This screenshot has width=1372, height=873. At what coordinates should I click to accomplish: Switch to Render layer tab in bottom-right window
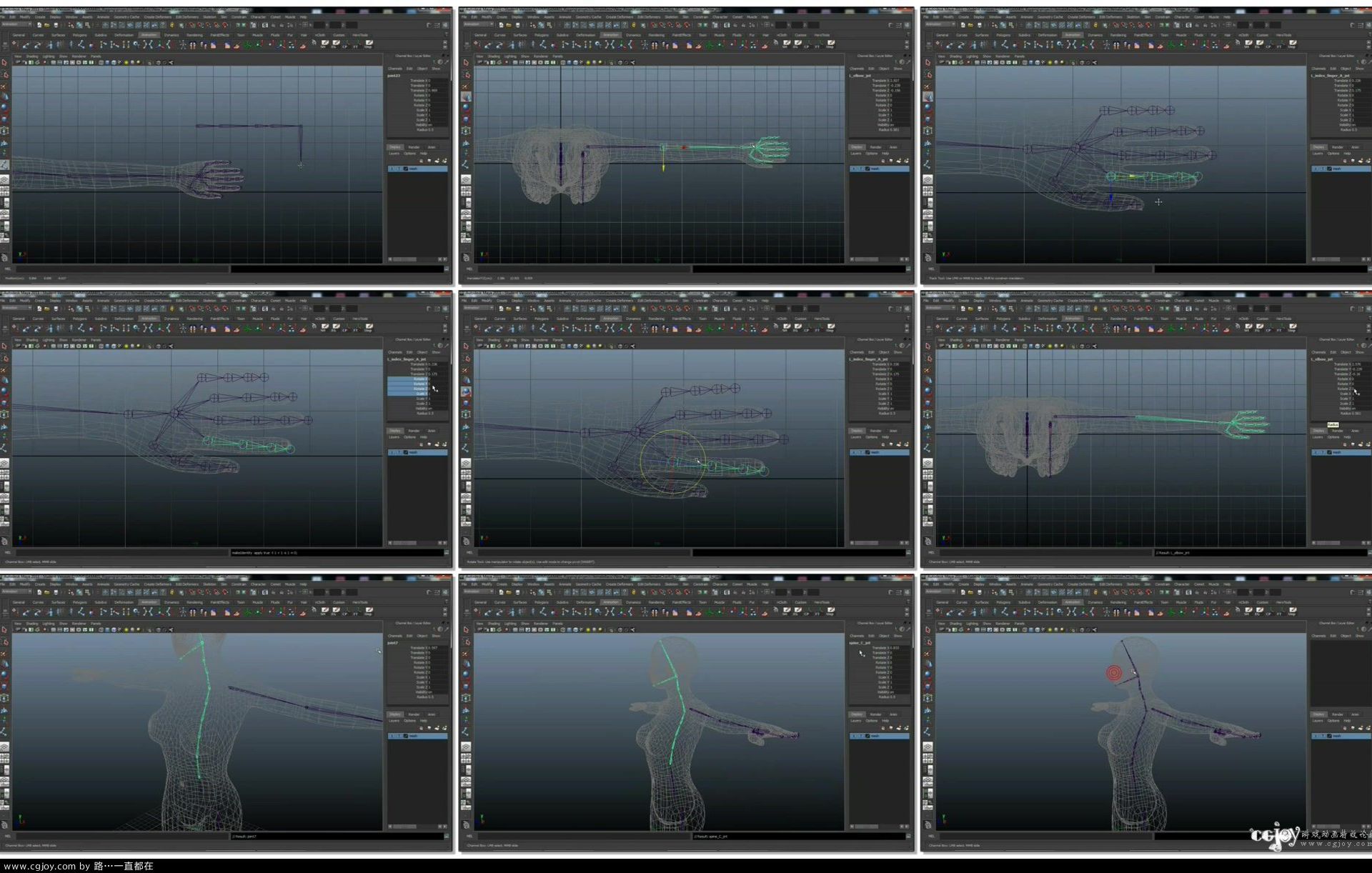[1337, 714]
